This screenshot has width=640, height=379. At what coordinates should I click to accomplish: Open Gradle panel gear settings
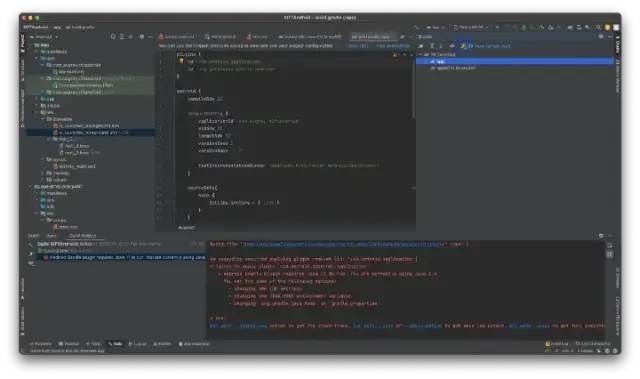point(601,36)
